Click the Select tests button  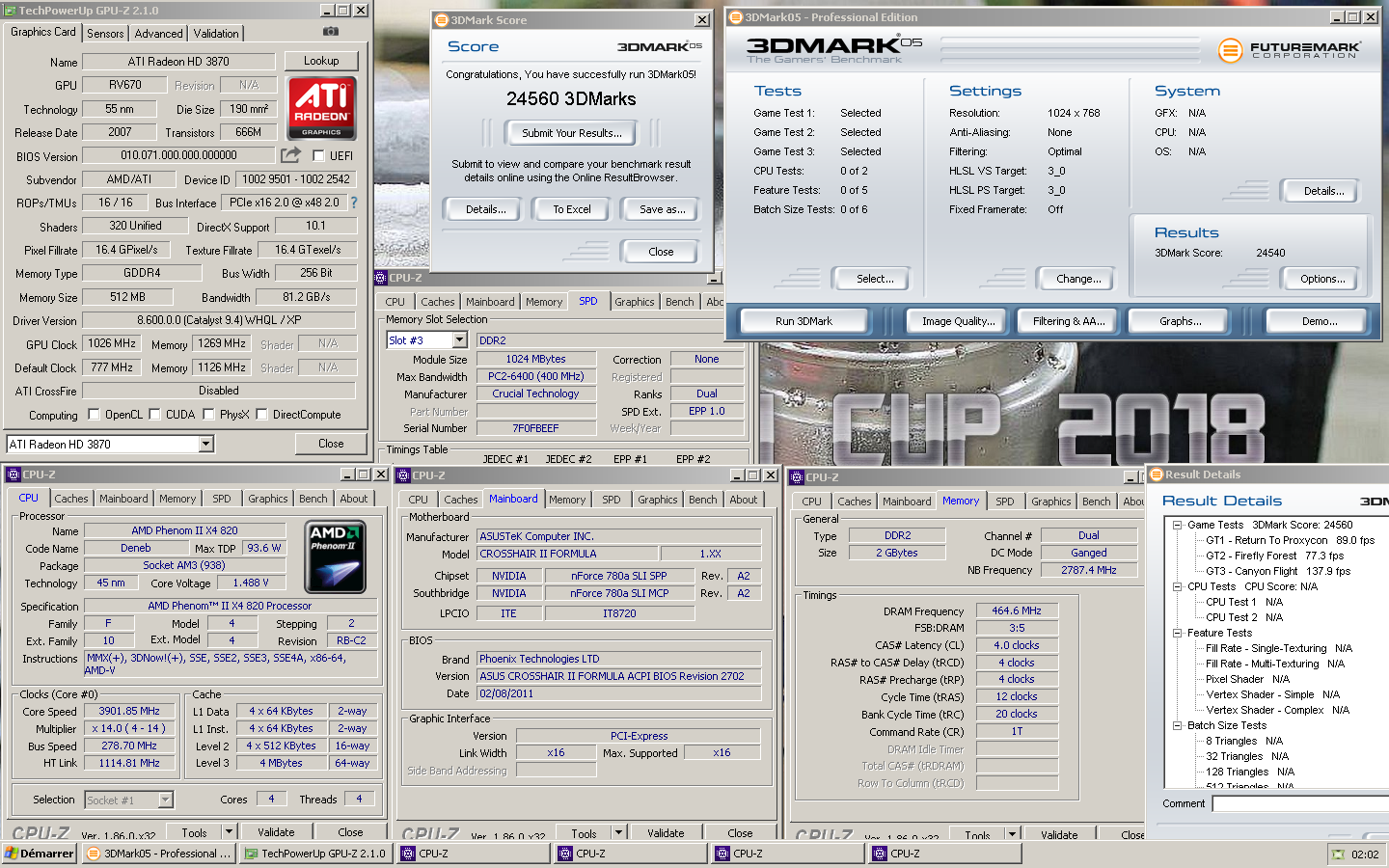tap(875, 279)
